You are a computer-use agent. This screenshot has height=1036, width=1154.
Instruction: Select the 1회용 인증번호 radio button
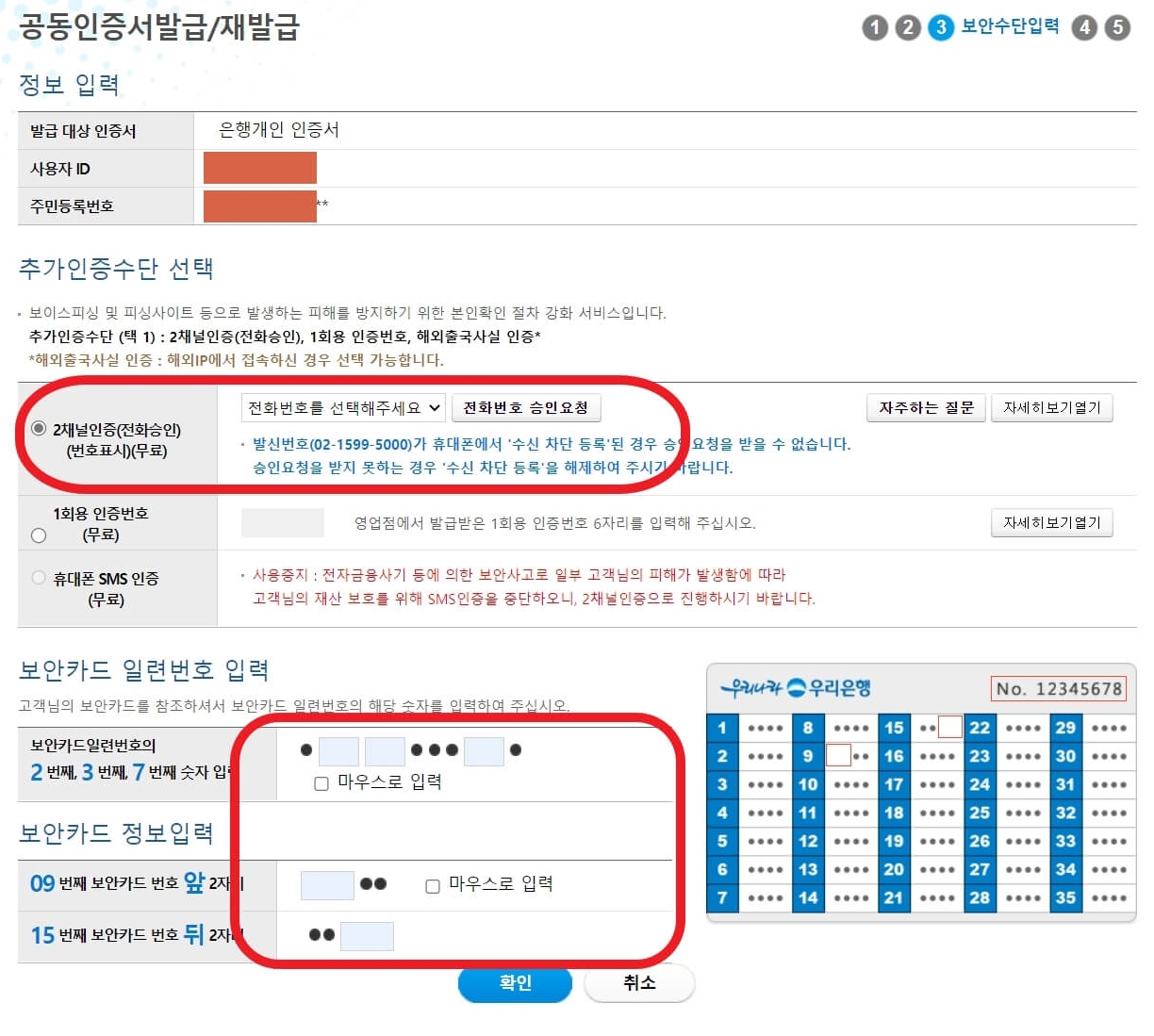pyautogui.click(x=39, y=534)
